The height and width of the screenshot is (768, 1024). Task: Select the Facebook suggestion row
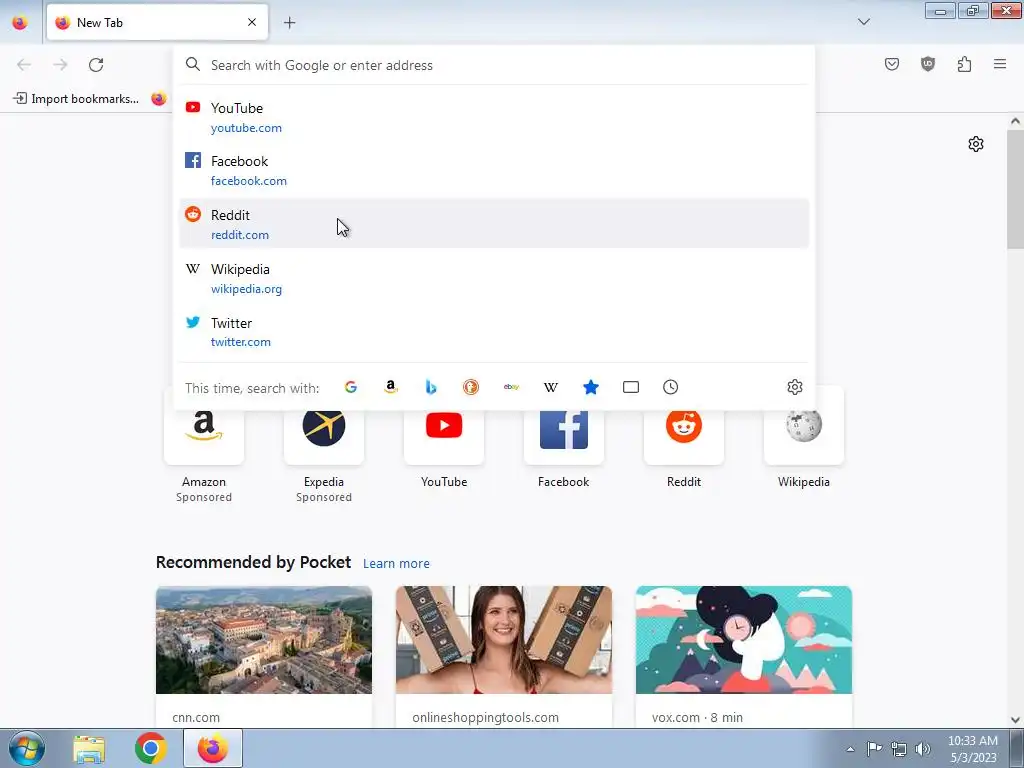[494, 170]
